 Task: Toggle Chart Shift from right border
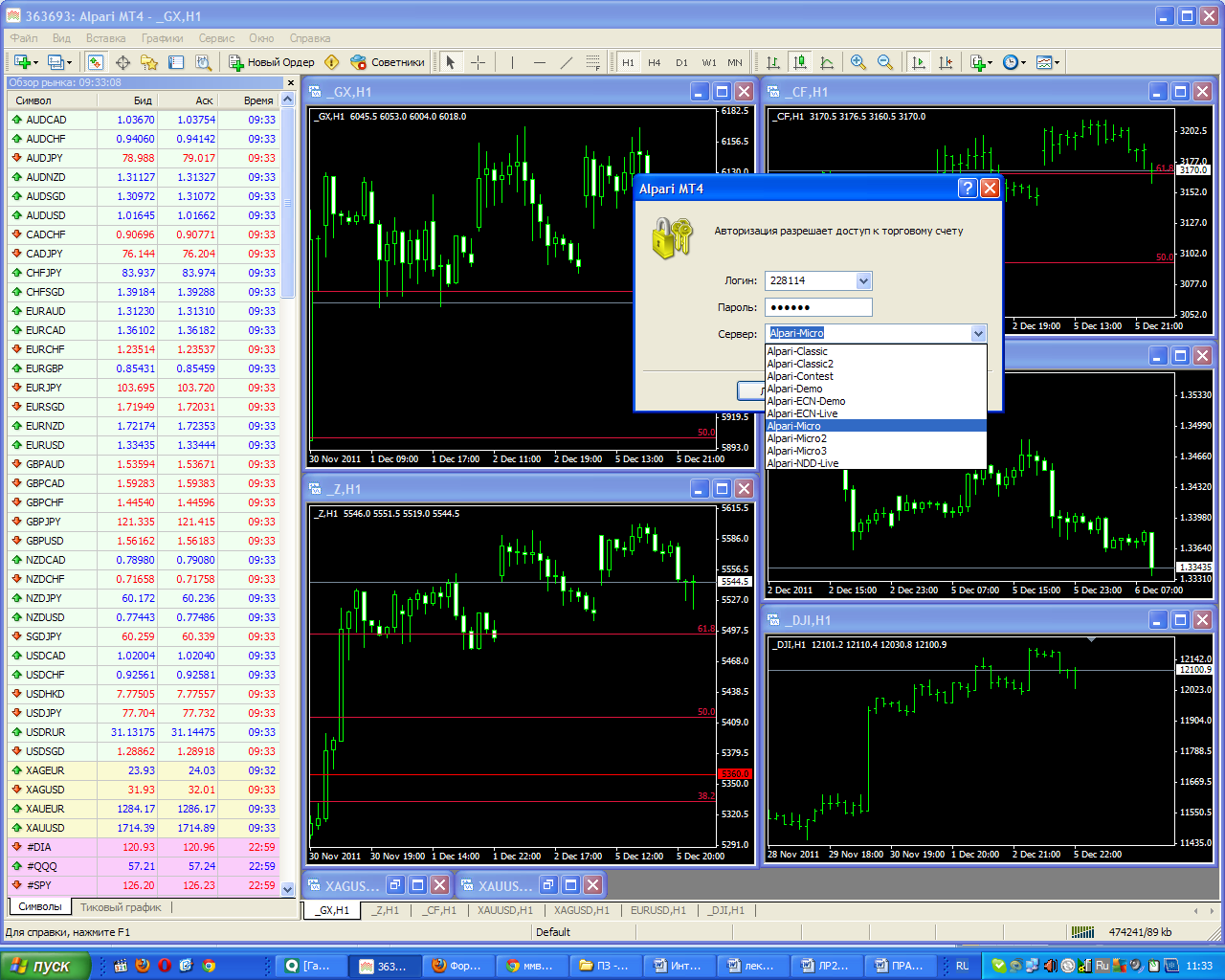(x=946, y=62)
